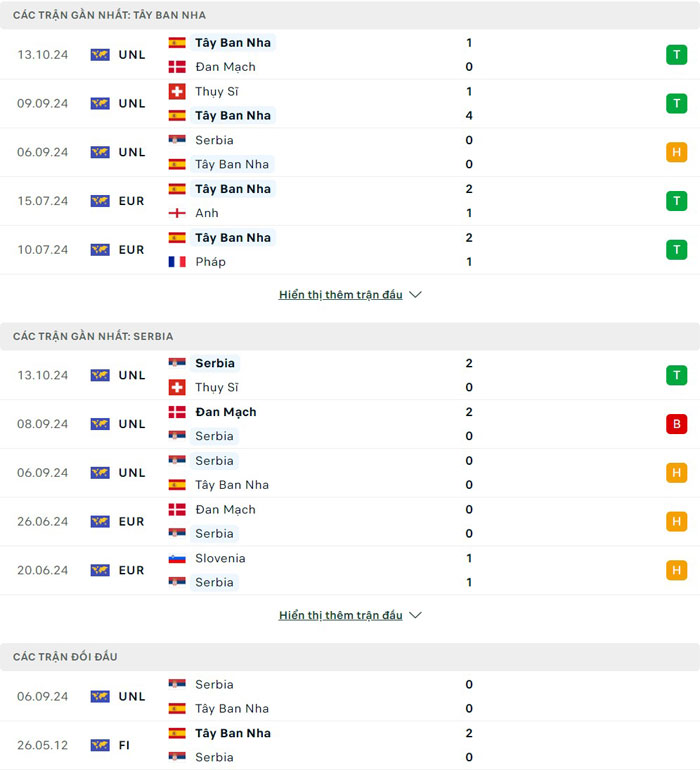Click the Switzerland flag in the 09.09.24 match

(x=177, y=91)
